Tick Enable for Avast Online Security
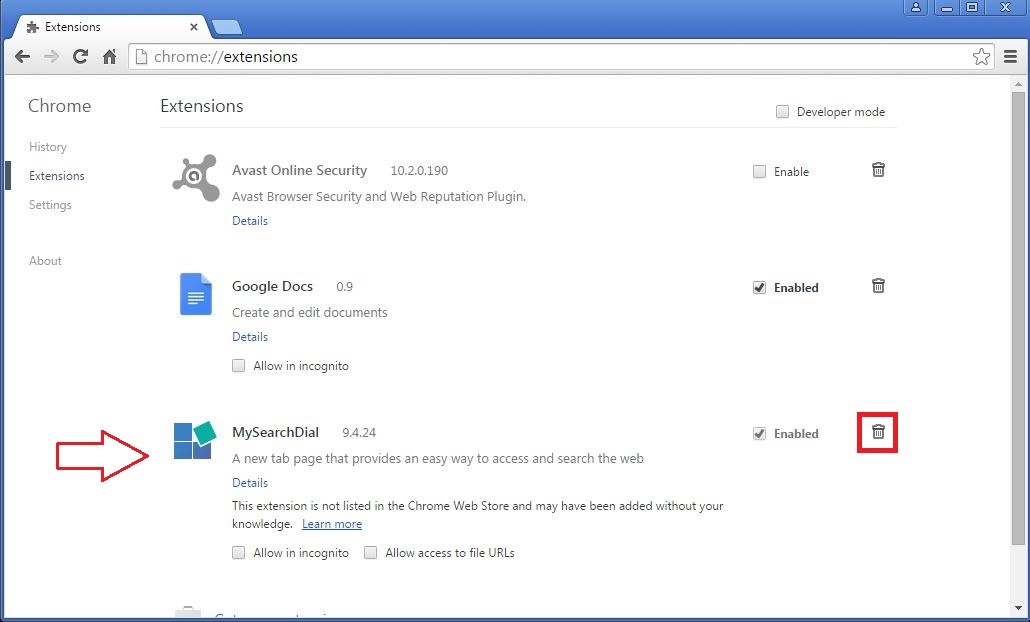The height and width of the screenshot is (622, 1030). [x=759, y=171]
